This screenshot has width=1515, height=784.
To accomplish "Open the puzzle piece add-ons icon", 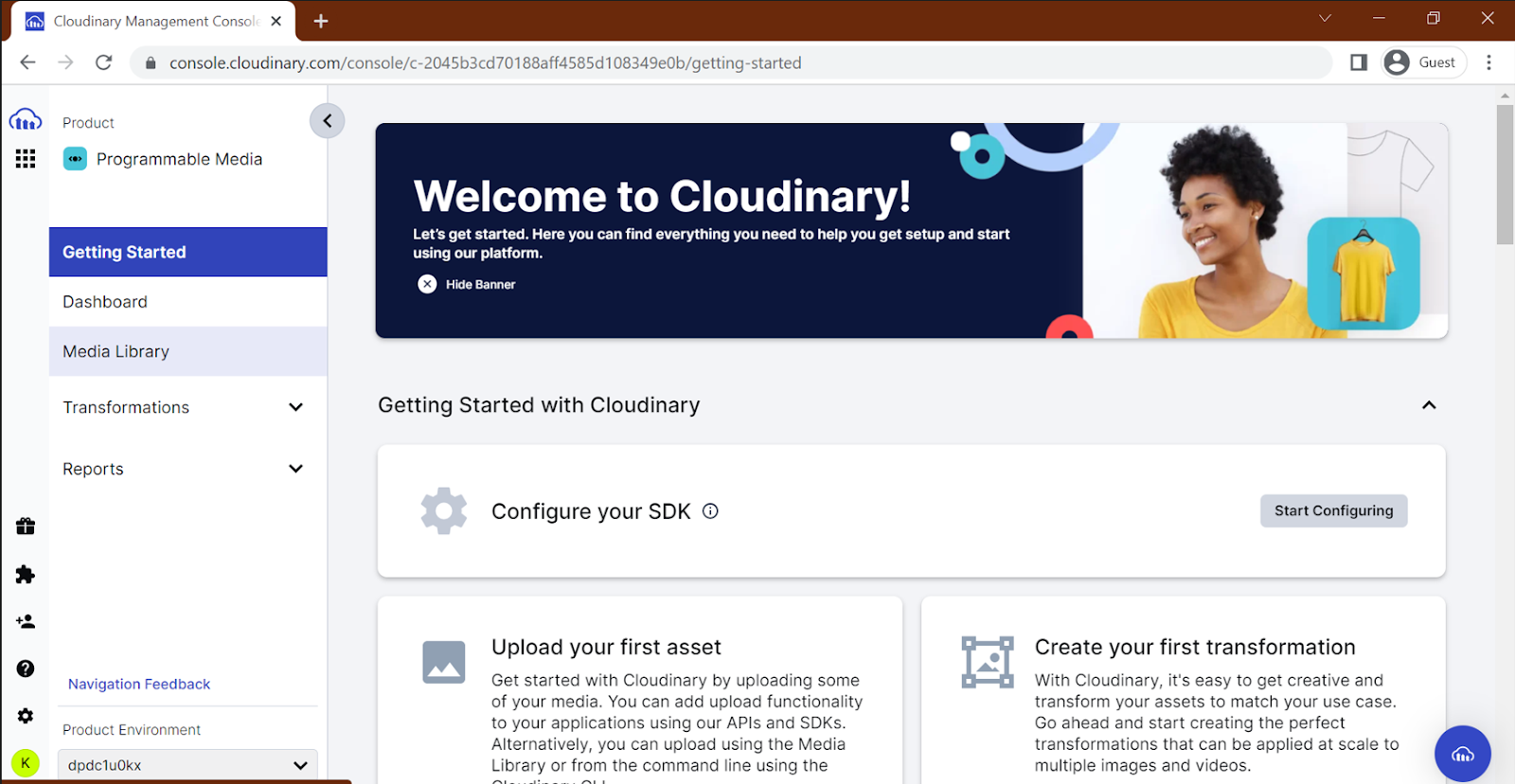I will pos(26,574).
